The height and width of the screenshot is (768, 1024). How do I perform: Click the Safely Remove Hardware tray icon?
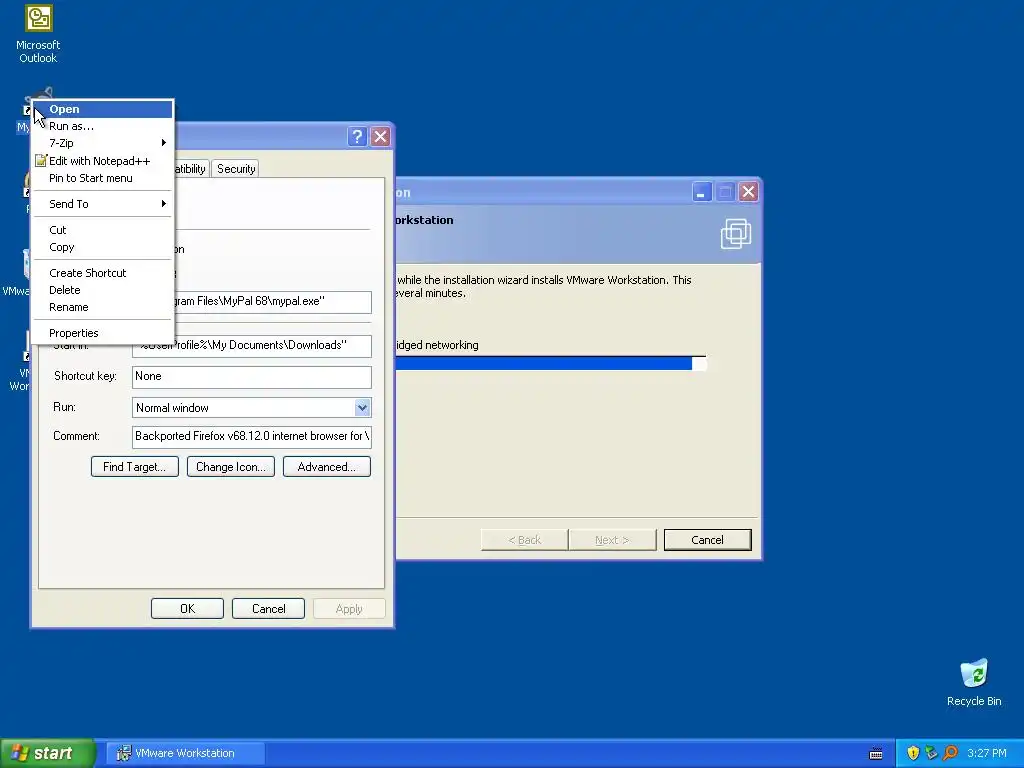931,753
